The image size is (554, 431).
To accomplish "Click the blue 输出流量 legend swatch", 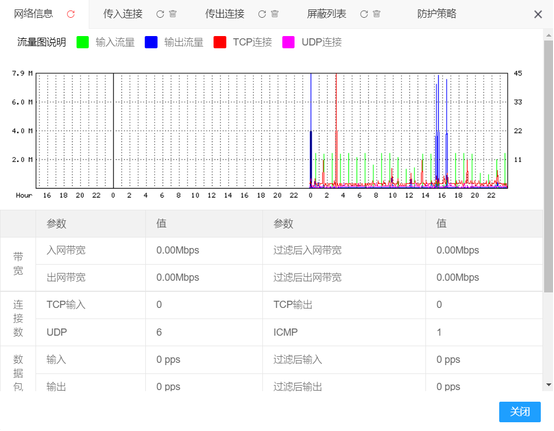I will 151,42.
